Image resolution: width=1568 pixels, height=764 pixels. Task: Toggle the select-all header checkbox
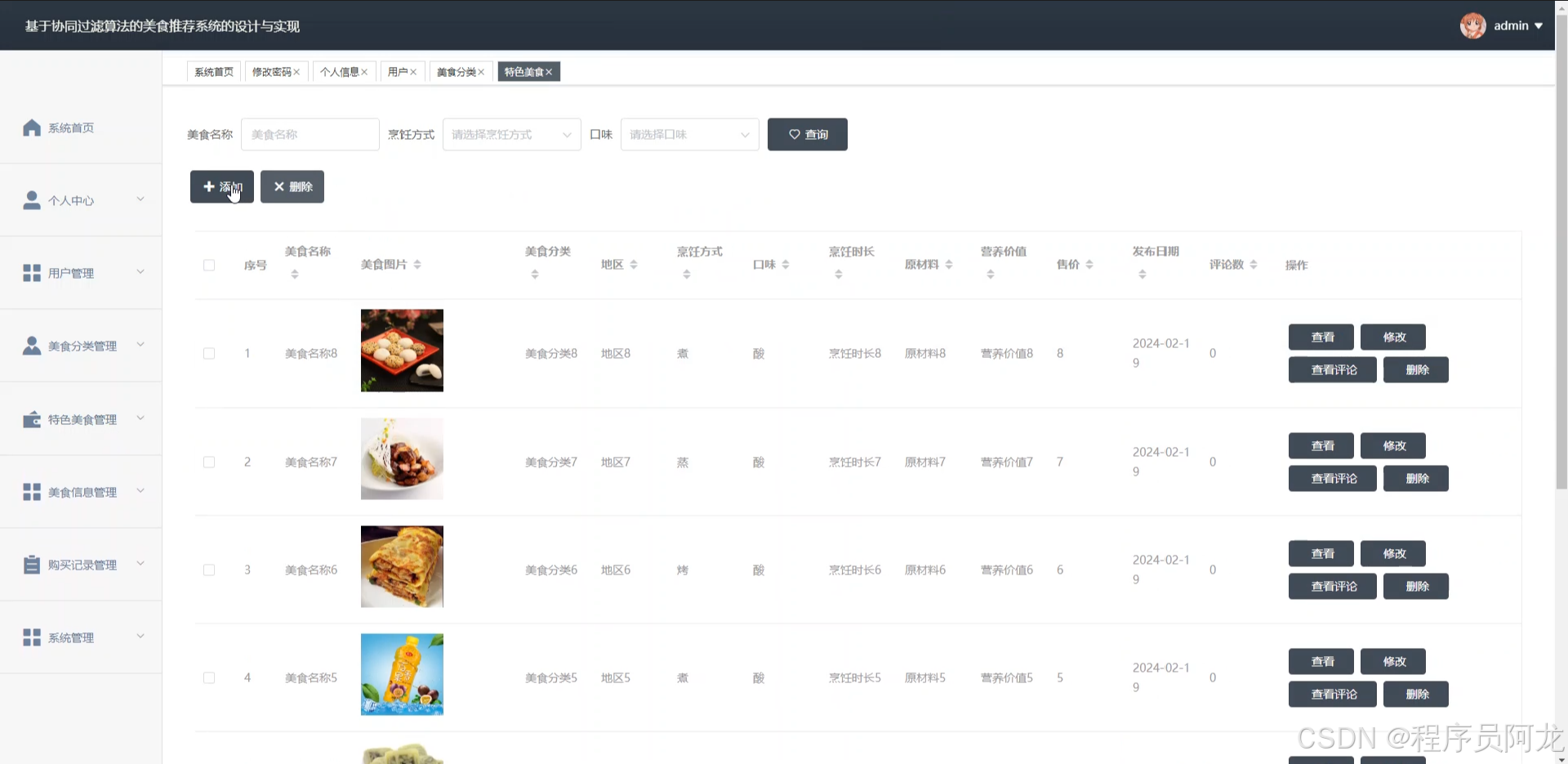coord(209,265)
